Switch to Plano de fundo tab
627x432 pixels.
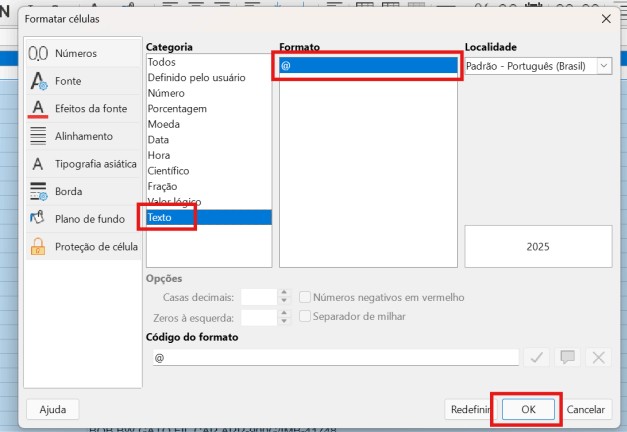(84, 219)
